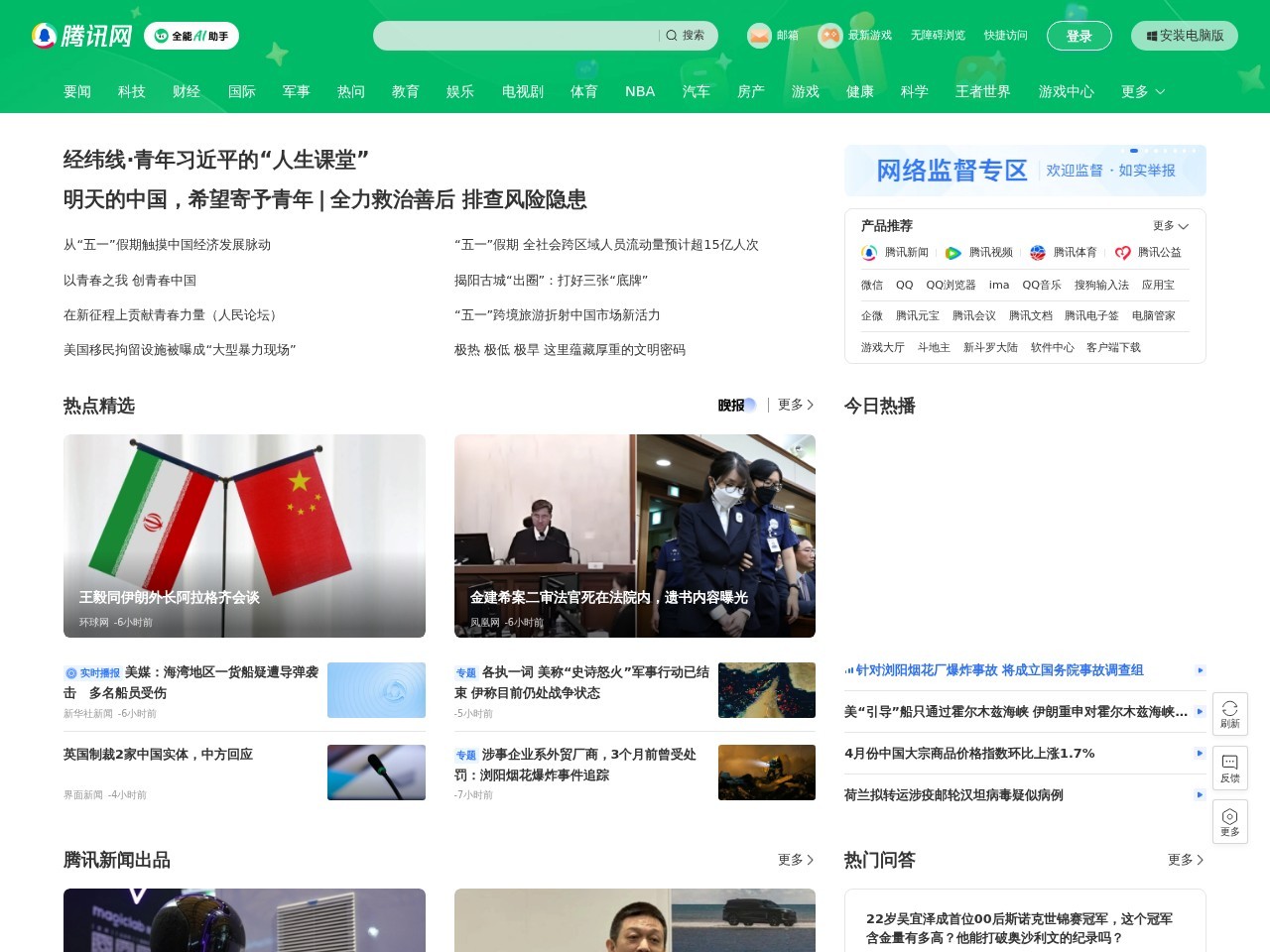Click the 微信 product link
Viewport: 1270px width, 952px height.
(x=872, y=285)
